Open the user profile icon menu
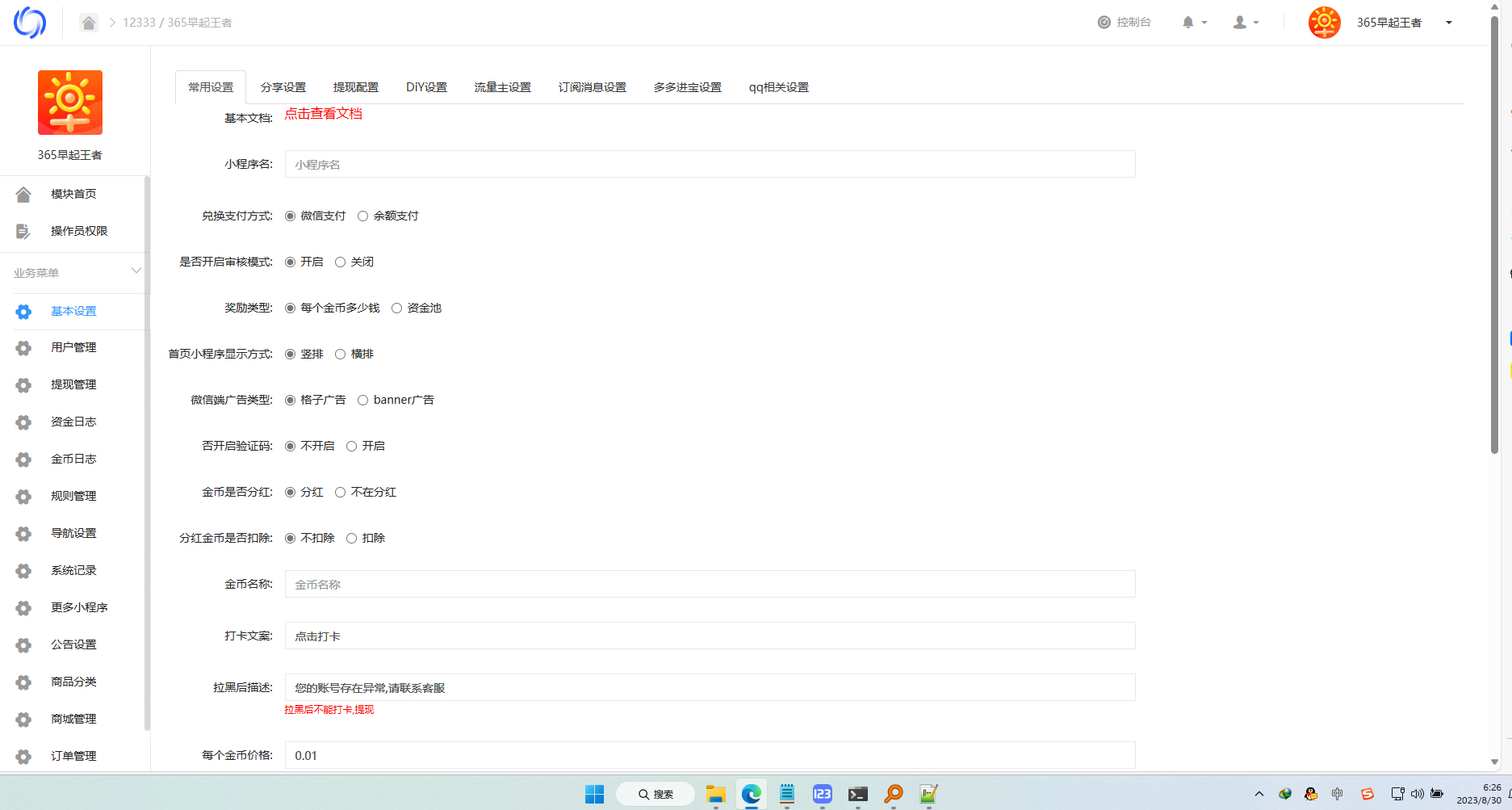 (1240, 23)
